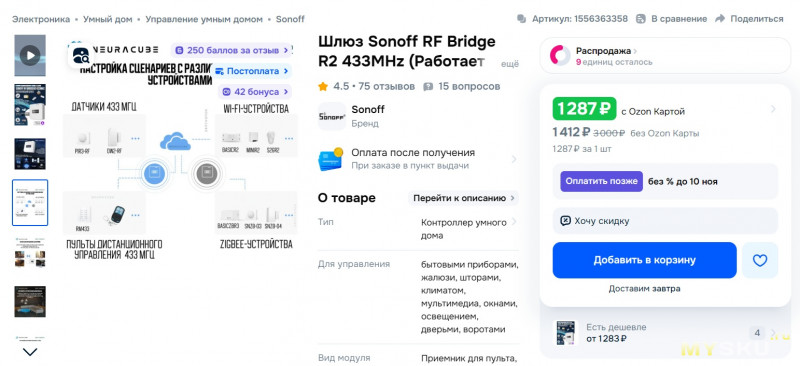Click the Sonoff brand logo
The height and width of the screenshot is (366, 800).
[x=332, y=116]
